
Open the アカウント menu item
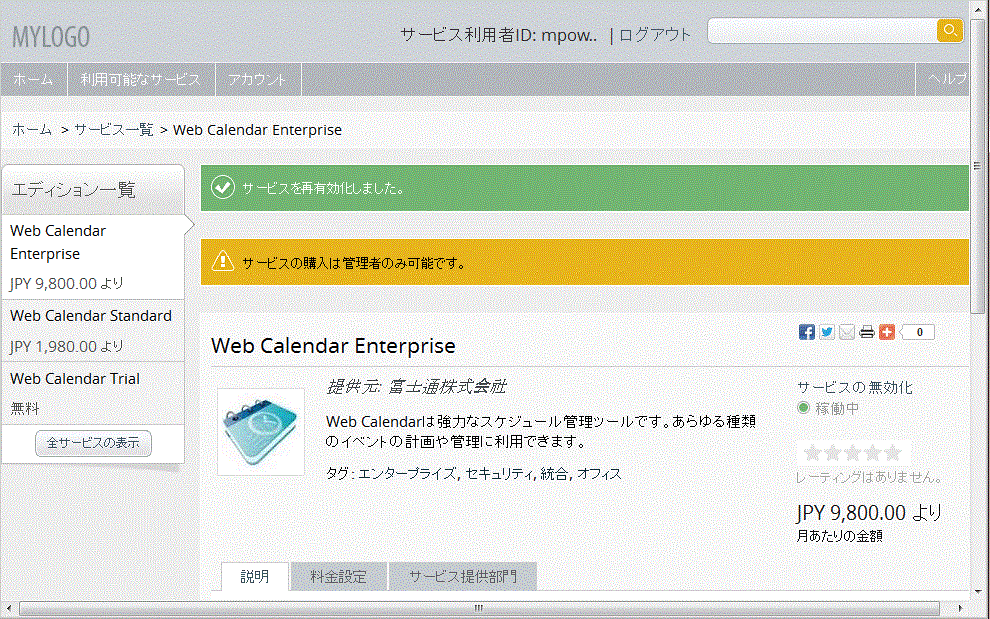tap(258, 80)
